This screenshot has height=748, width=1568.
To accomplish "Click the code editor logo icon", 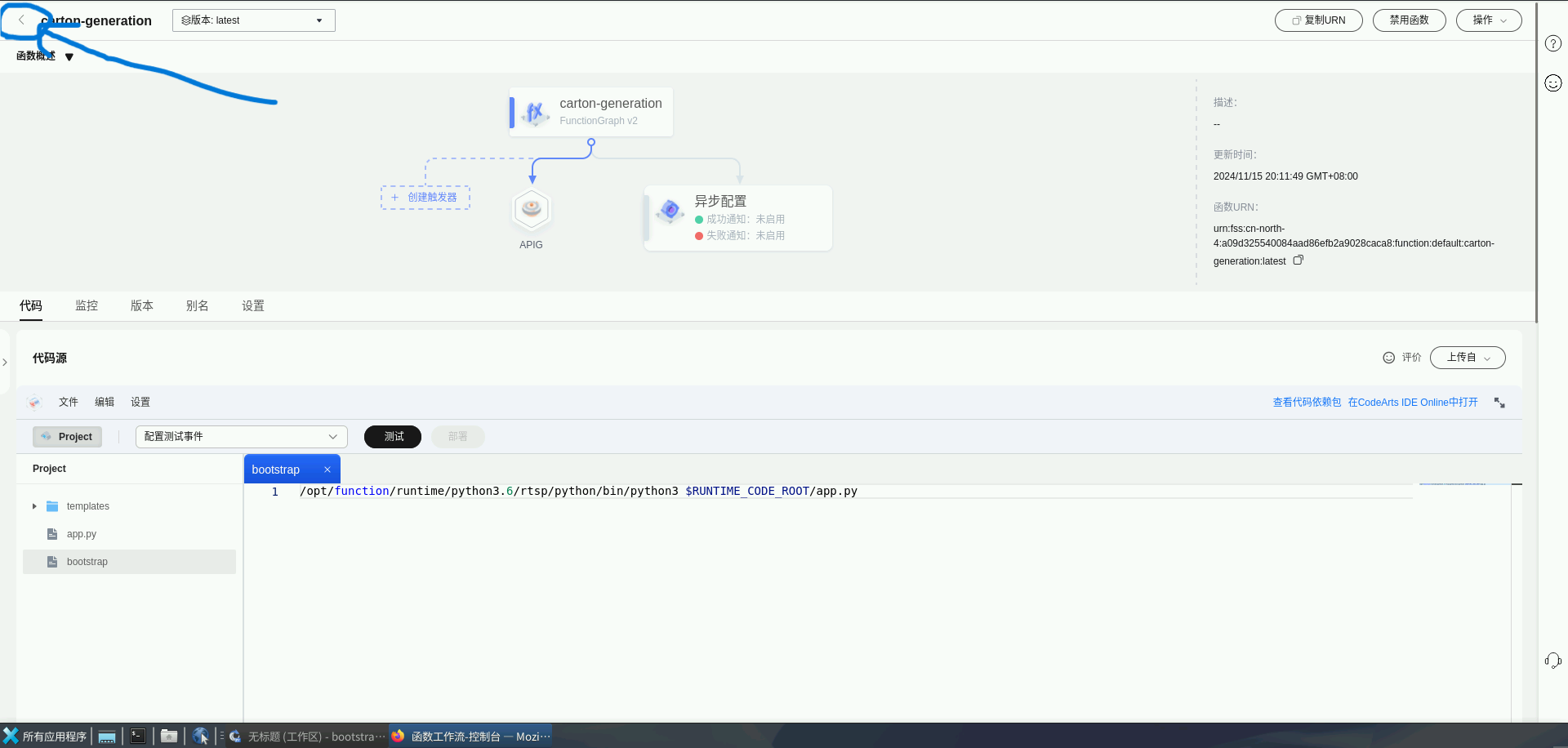I will (x=34, y=402).
